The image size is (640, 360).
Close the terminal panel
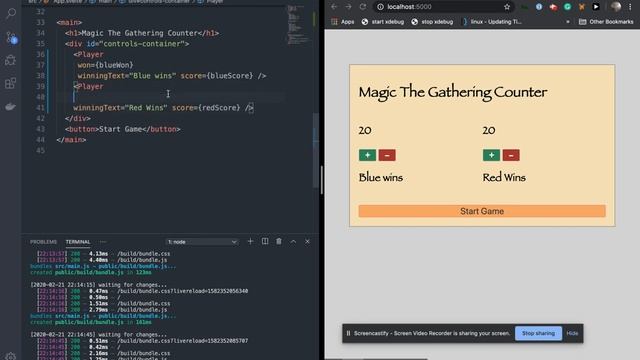pyautogui.click(x=307, y=242)
